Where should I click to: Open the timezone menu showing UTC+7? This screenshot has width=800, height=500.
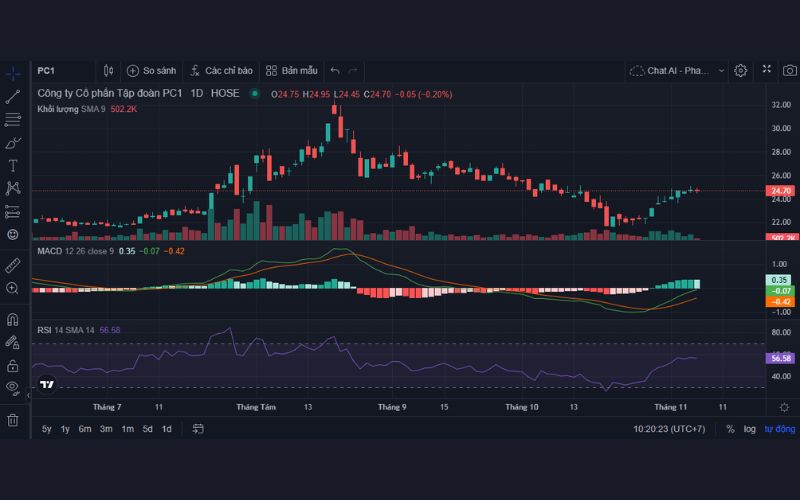point(668,429)
